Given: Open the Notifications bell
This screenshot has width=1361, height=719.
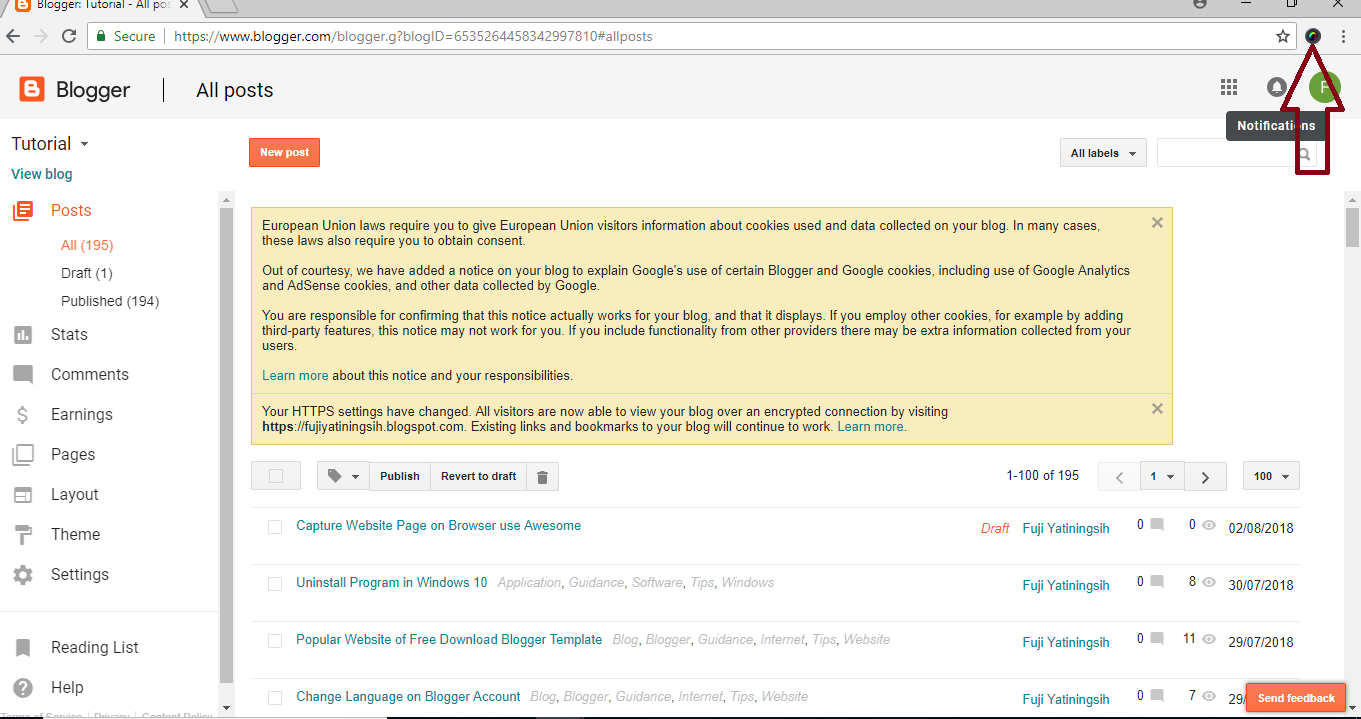Looking at the screenshot, I should point(1276,87).
